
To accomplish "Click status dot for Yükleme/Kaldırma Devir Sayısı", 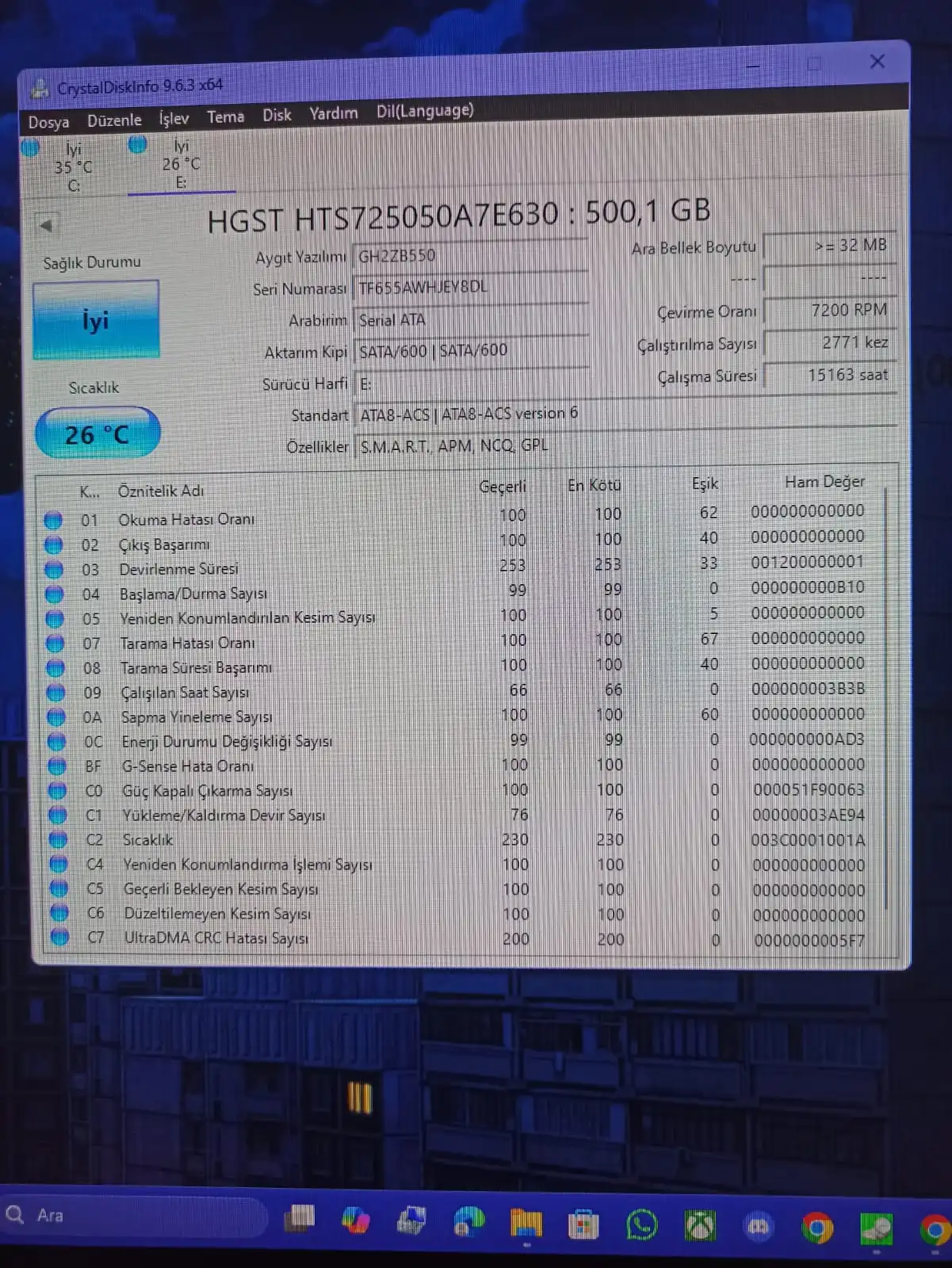I will click(x=58, y=815).
